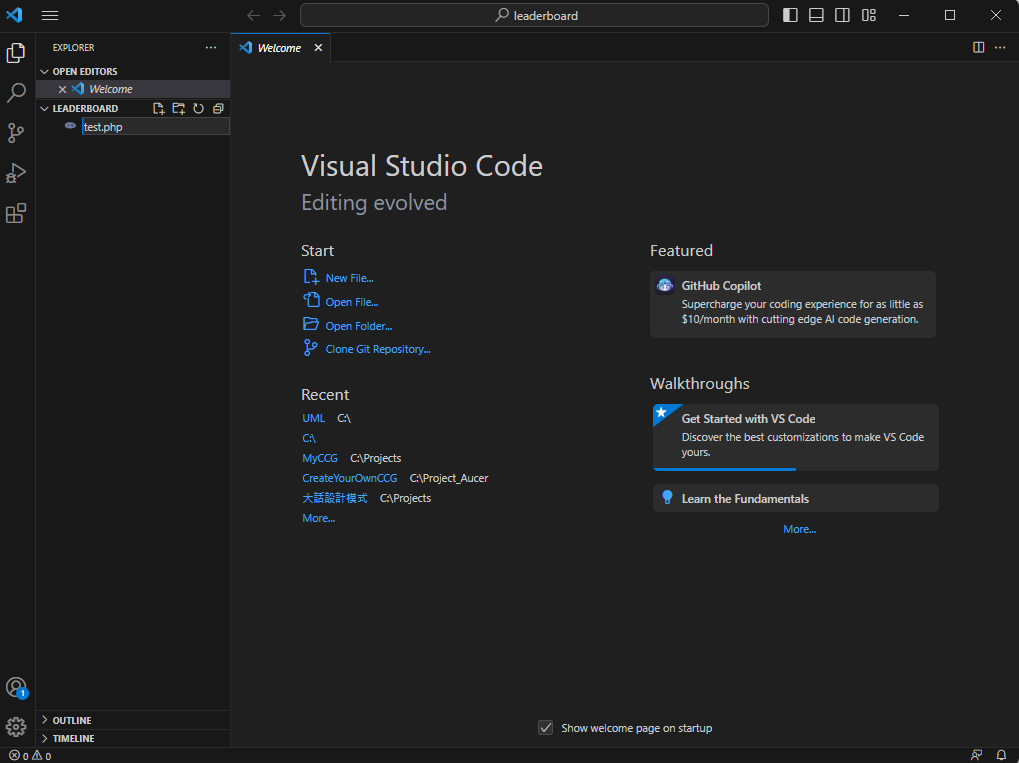Uncheck Show welcome page on startup

click(546, 728)
